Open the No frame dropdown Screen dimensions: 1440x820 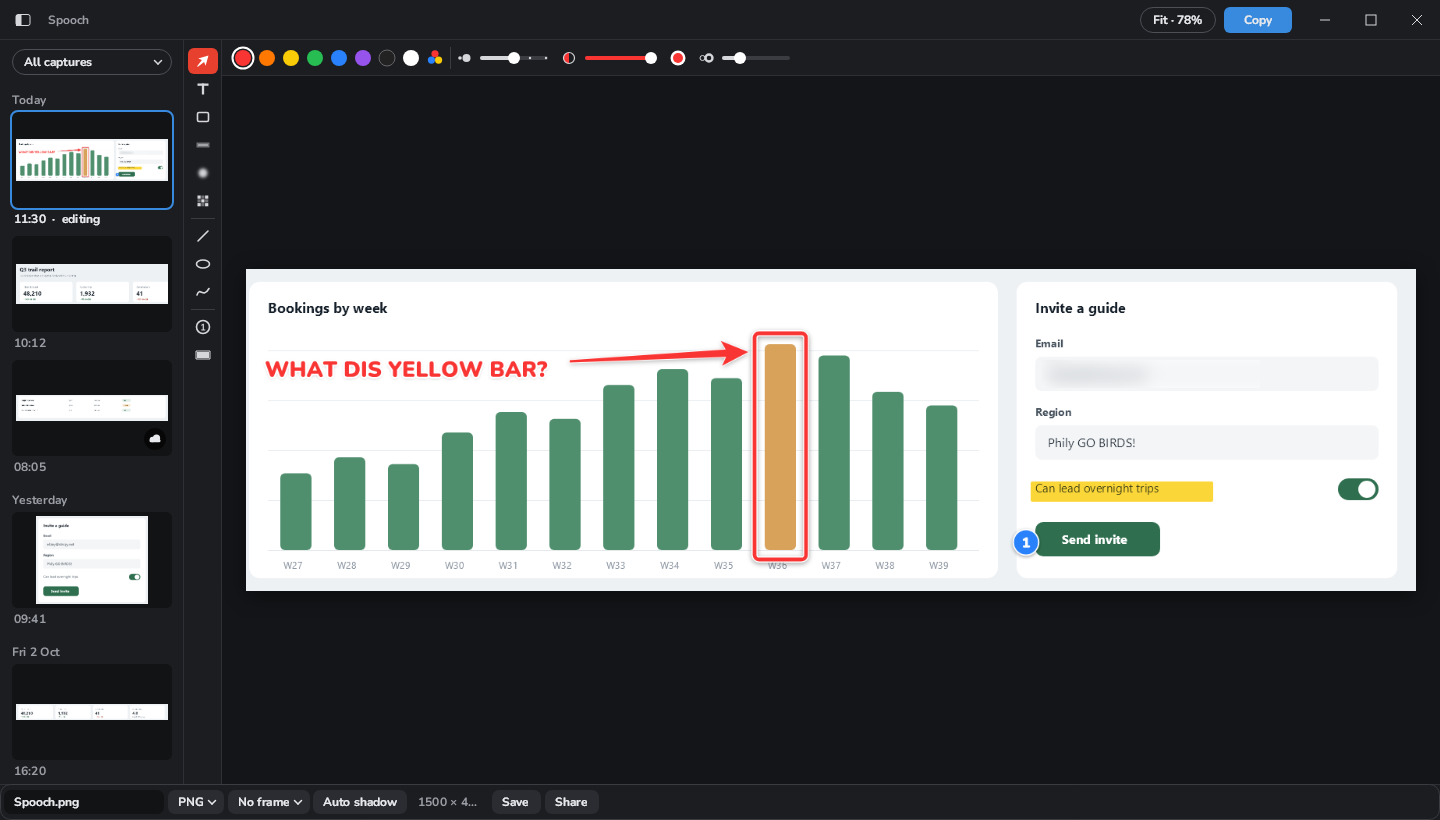269,802
